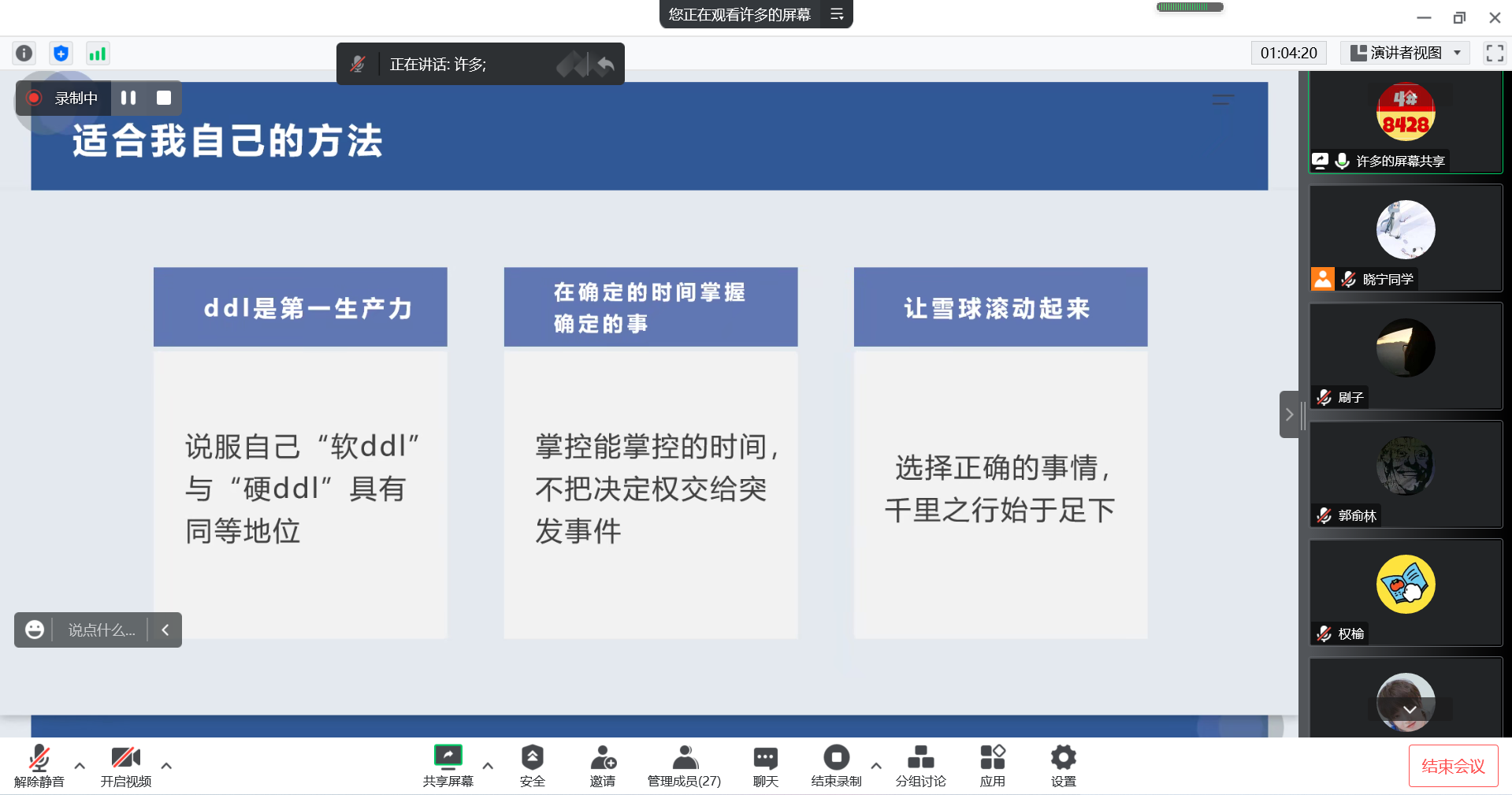Stop the recording with square button

[x=164, y=98]
